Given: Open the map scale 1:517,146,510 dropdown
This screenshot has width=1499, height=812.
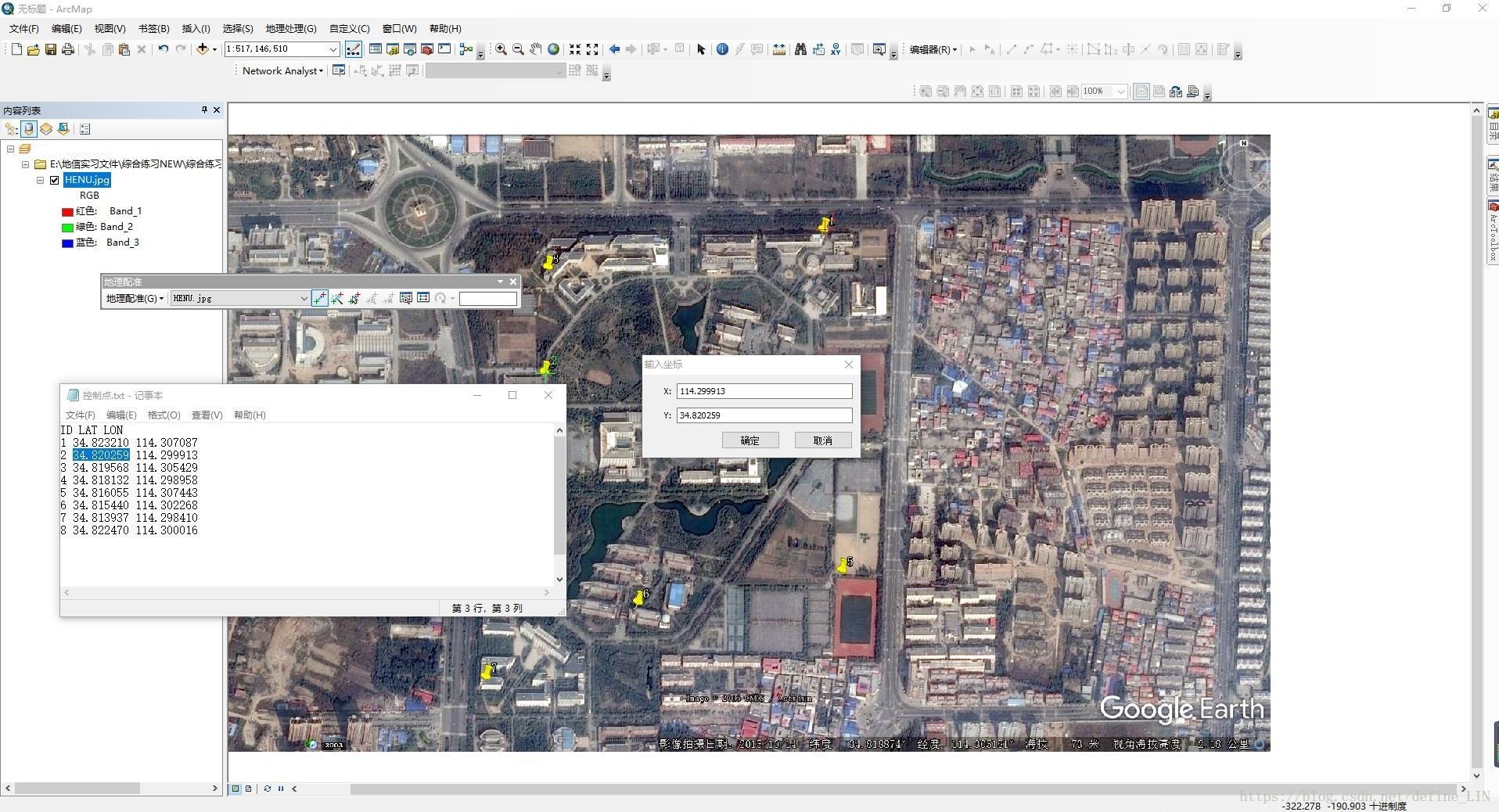Looking at the screenshot, I should tap(333, 49).
